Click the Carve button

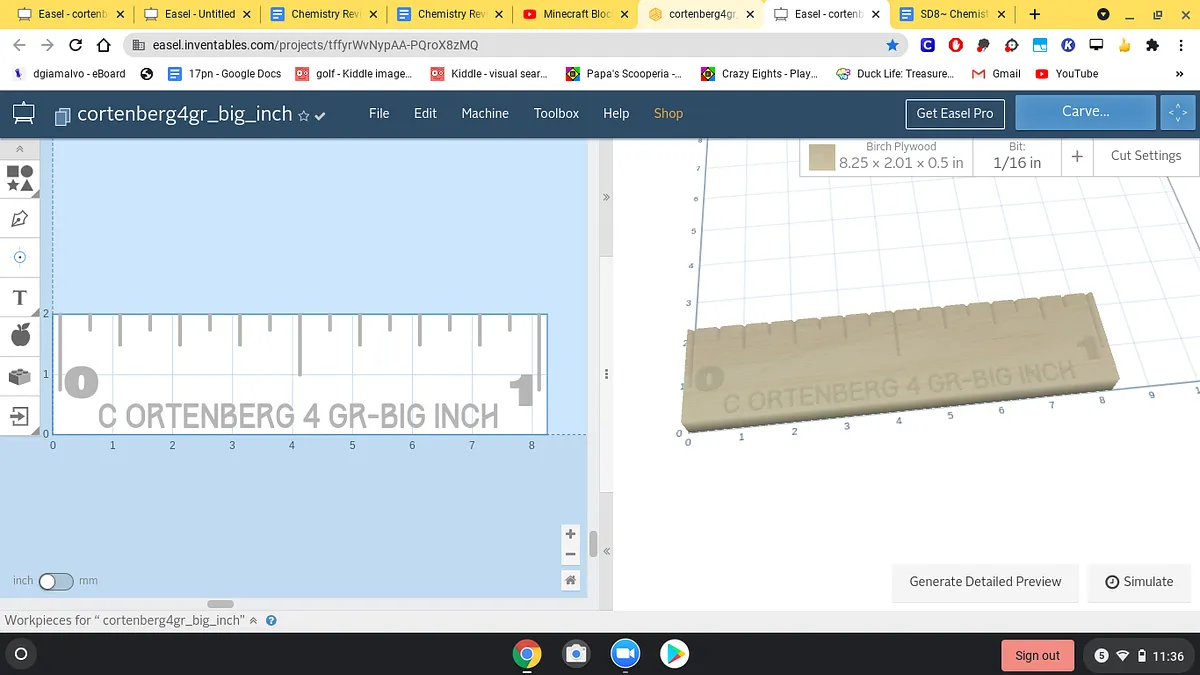(x=1085, y=112)
